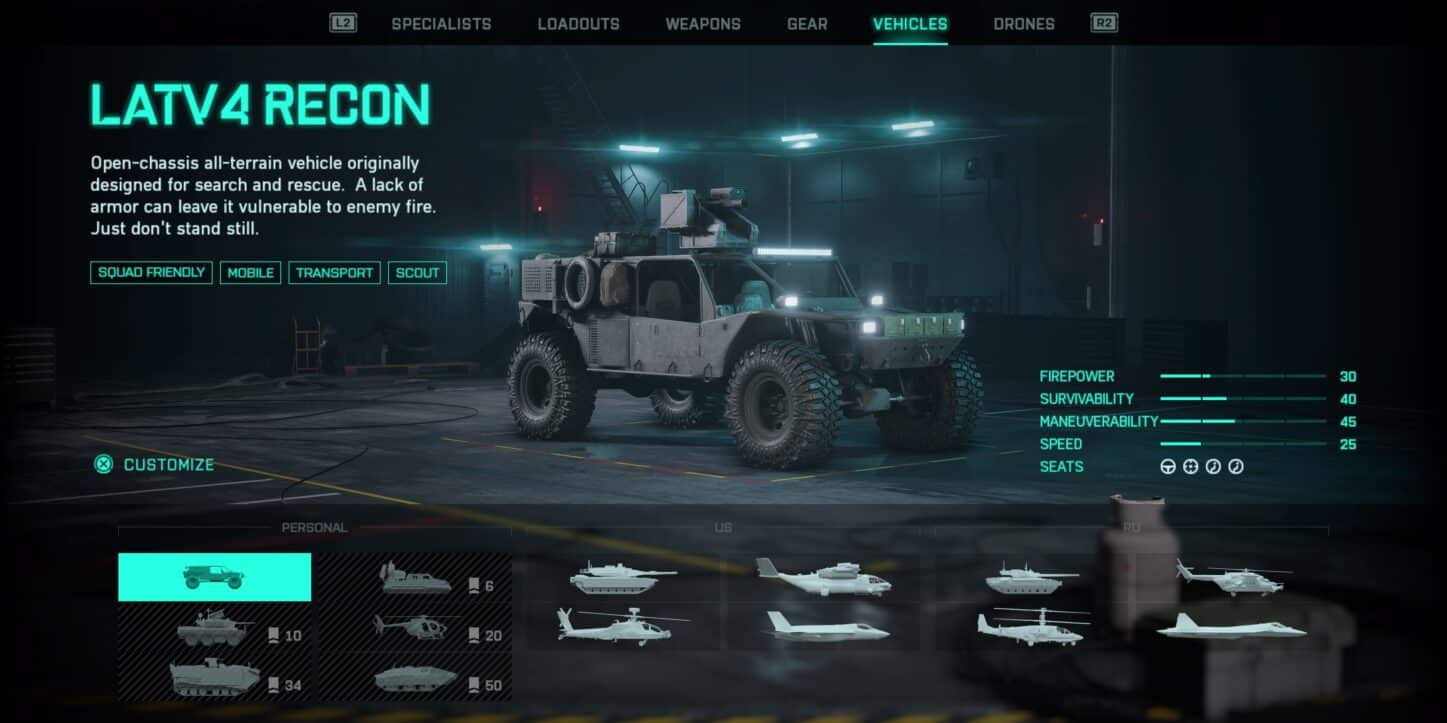Switch to the Weapons tab
Screen dimensions: 1447x723
tap(703, 24)
